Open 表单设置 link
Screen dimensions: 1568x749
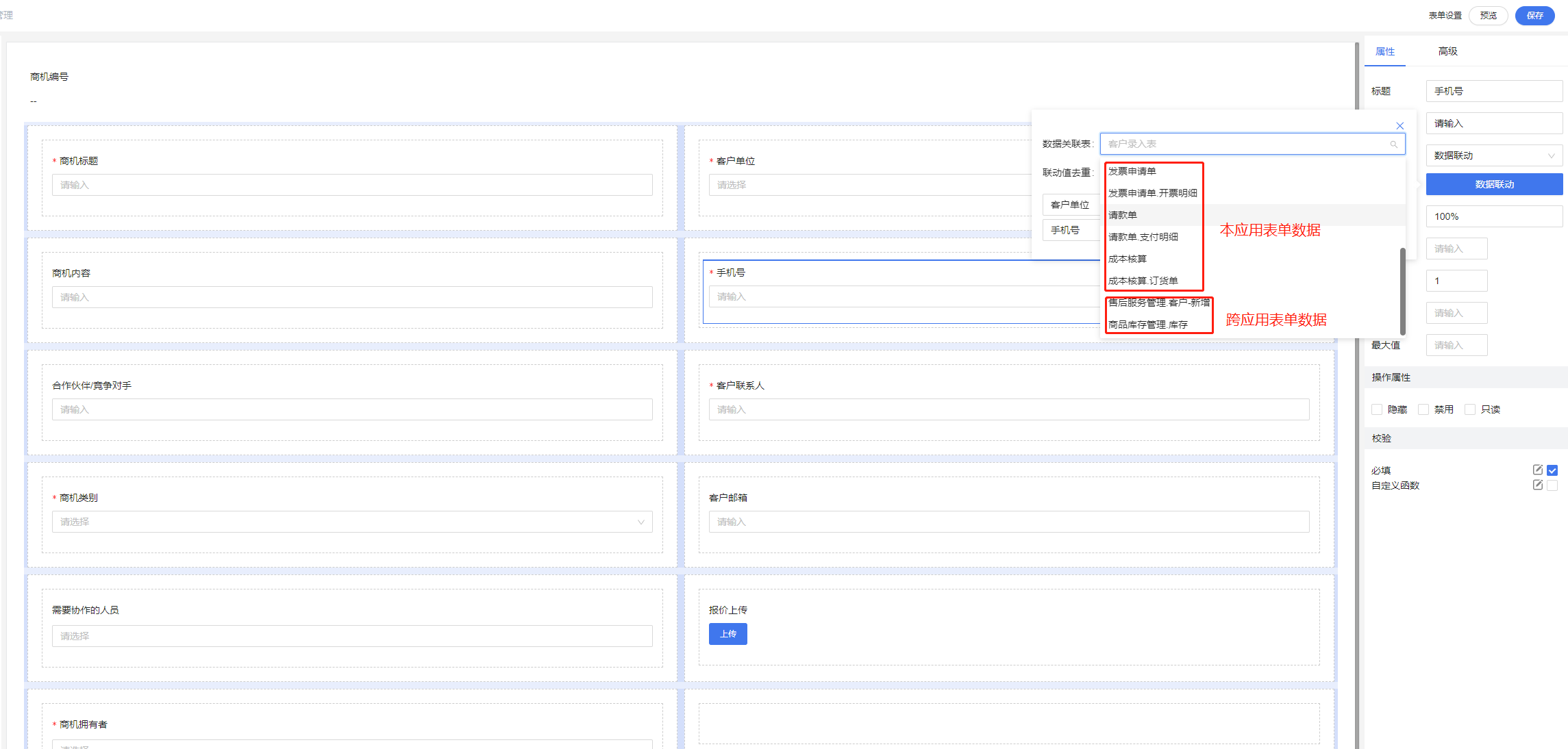coord(1445,15)
